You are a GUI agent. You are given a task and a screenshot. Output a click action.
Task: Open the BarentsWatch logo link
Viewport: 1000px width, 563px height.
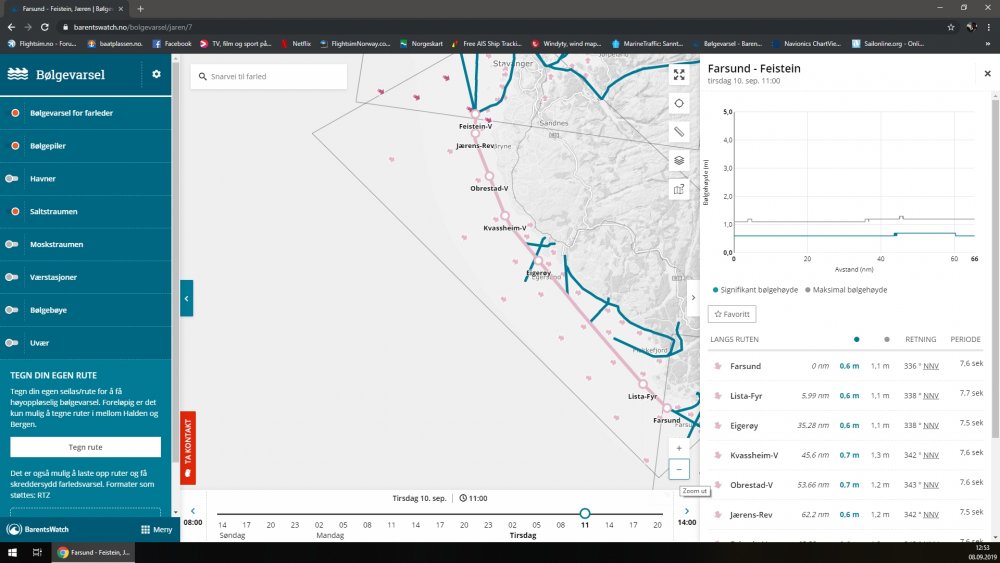(37, 529)
